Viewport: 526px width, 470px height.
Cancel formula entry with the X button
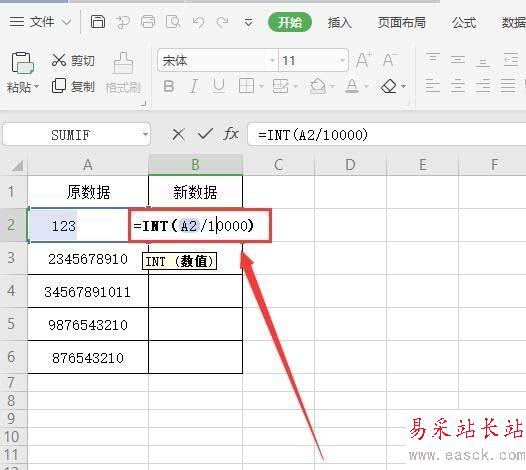click(178, 135)
